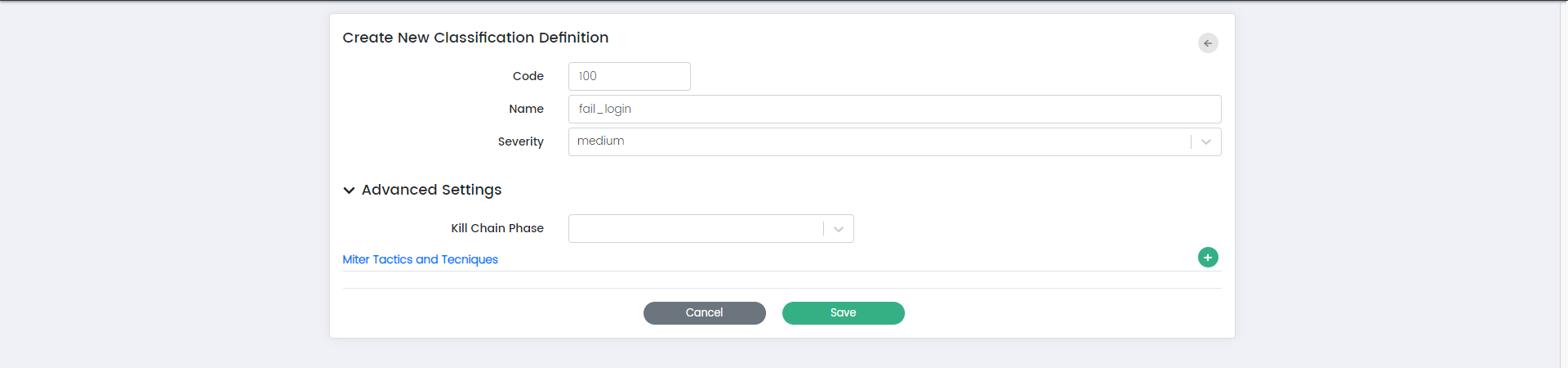Collapse Advanced Settings using its chevron
Image resolution: width=1568 pixels, height=368 pixels.
click(x=349, y=191)
